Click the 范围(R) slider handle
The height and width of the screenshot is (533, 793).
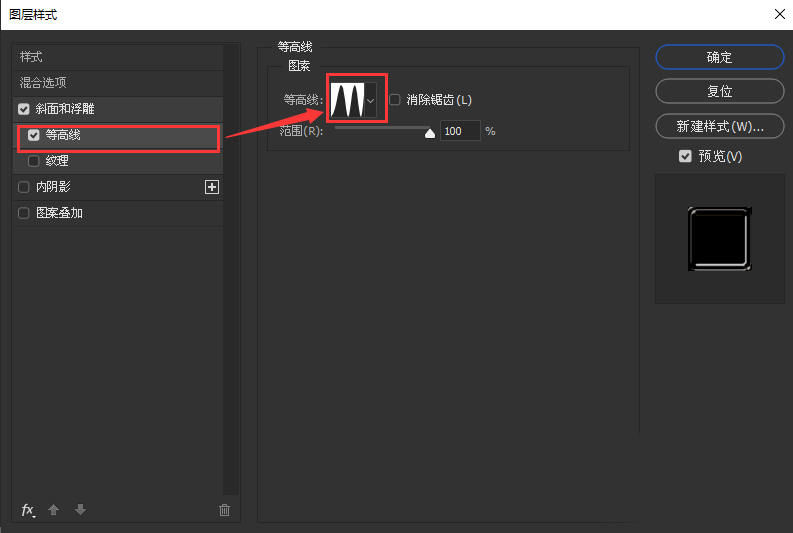[x=430, y=133]
